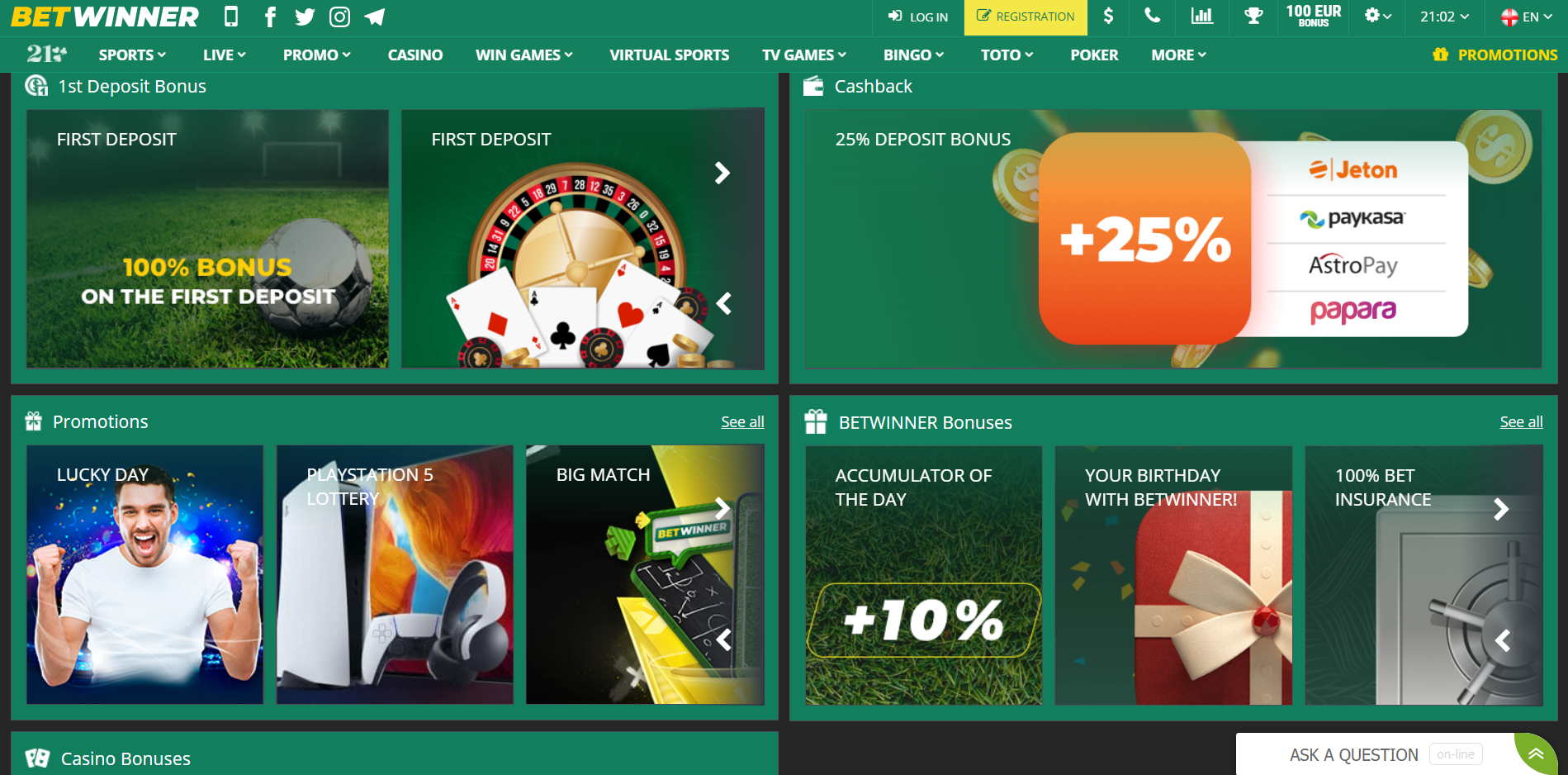Click the REGISTRATION button
This screenshot has width=1568, height=775.
[1026, 17]
